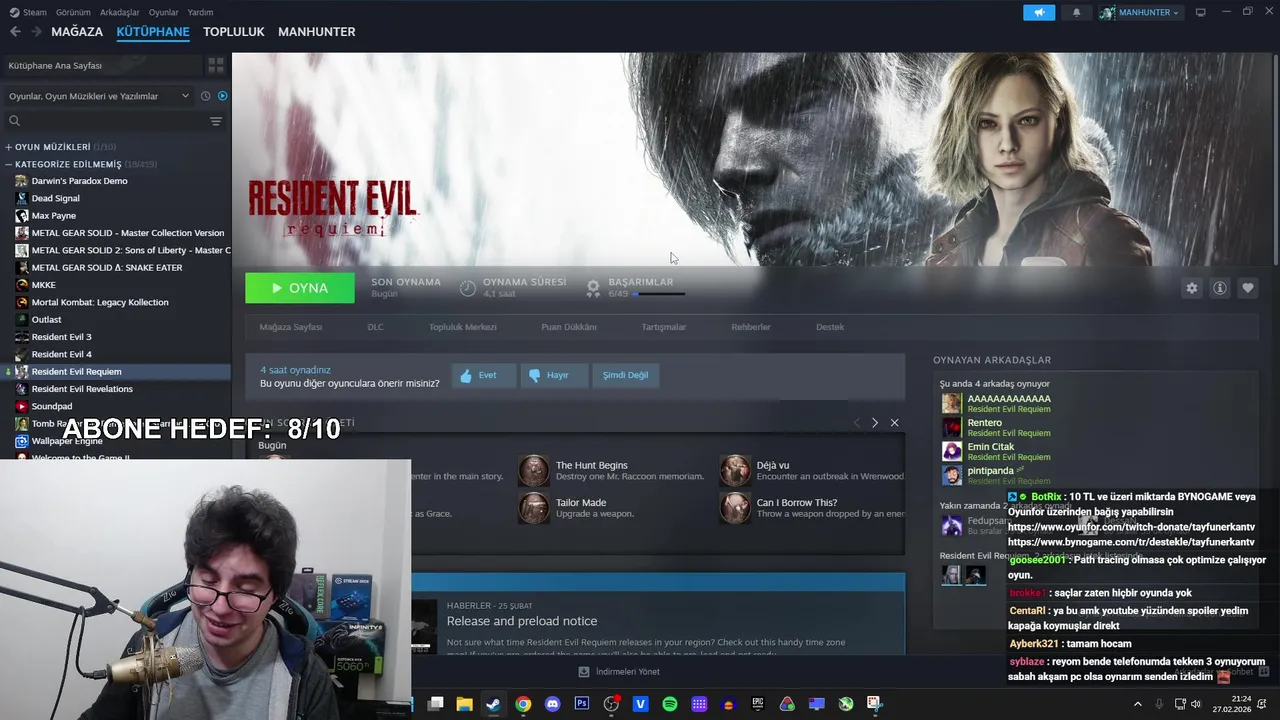Open the TOPLULUK tab

point(233,32)
